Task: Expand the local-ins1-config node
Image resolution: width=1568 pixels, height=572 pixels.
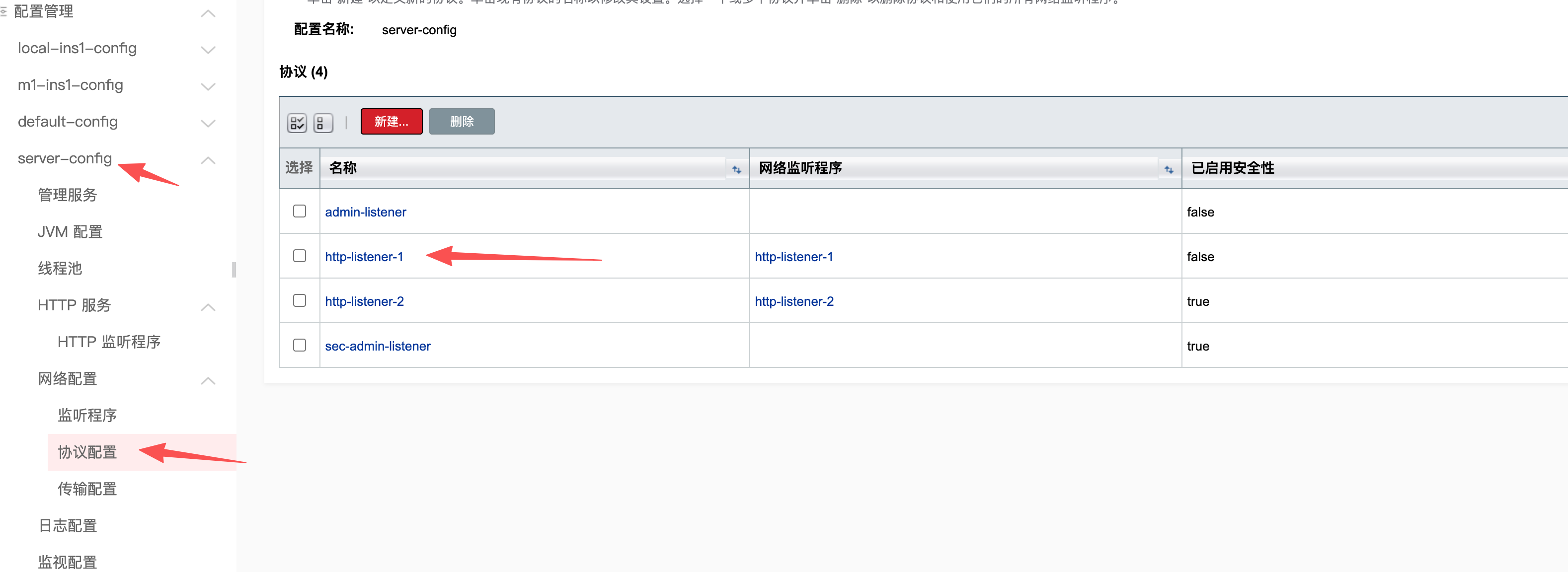Action: pos(208,50)
